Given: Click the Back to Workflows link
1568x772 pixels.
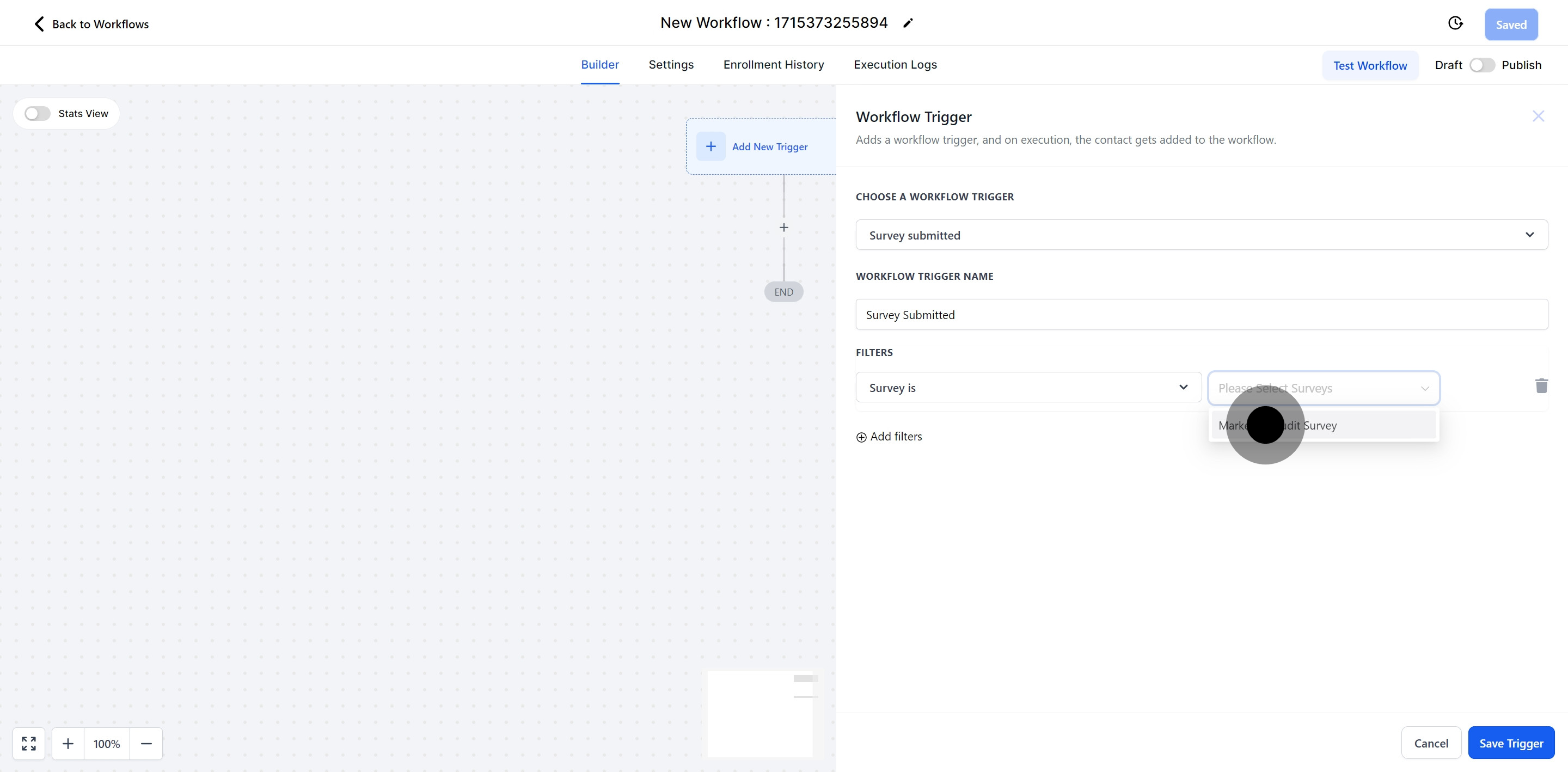Looking at the screenshot, I should 100,24.
